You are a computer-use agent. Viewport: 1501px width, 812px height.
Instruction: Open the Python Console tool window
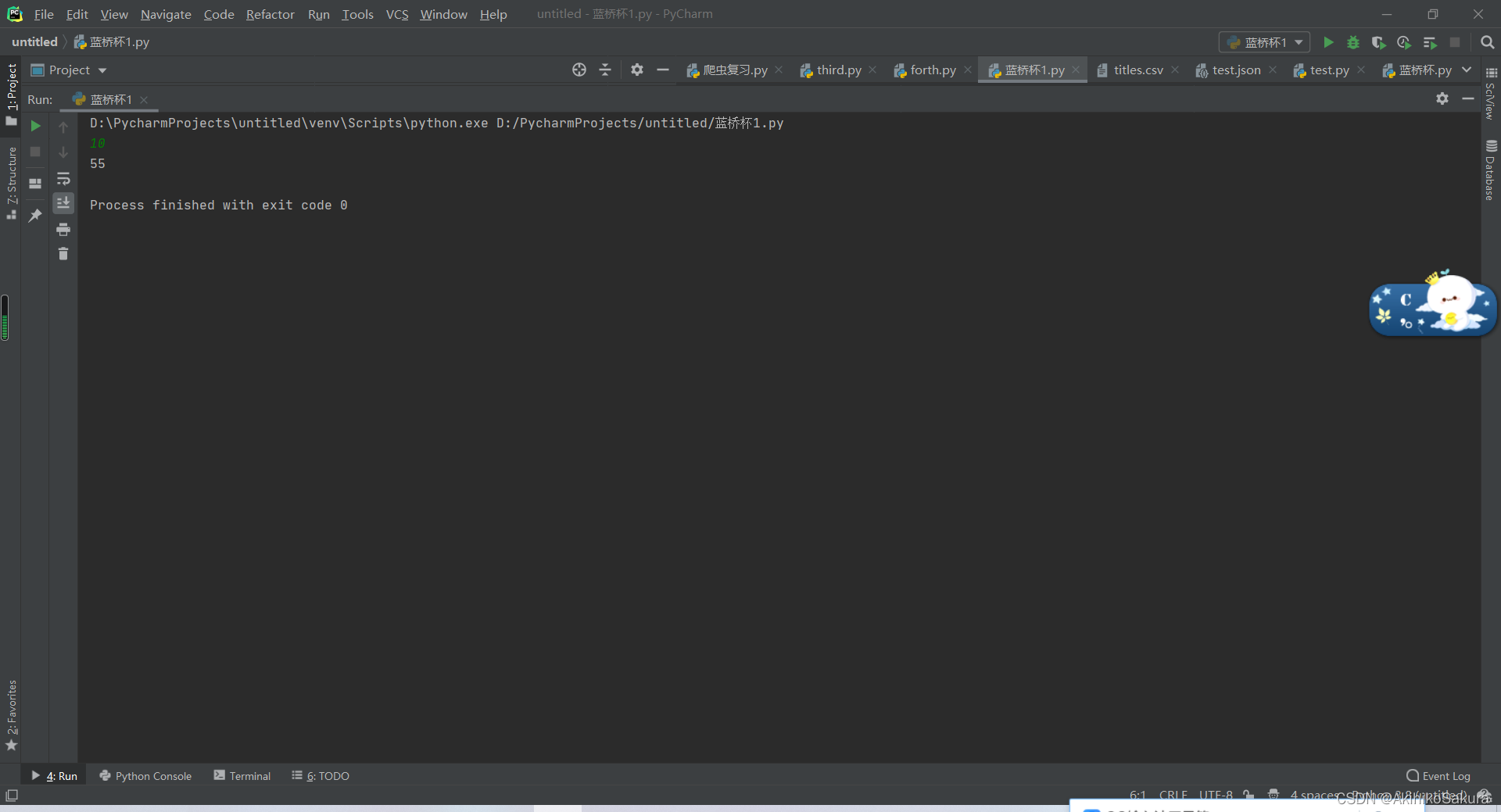click(x=152, y=775)
